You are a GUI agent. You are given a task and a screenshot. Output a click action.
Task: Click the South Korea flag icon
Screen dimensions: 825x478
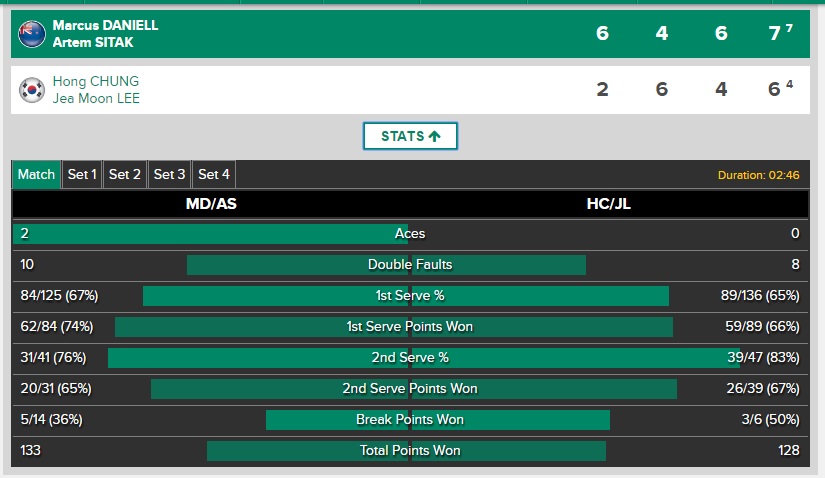coord(32,90)
